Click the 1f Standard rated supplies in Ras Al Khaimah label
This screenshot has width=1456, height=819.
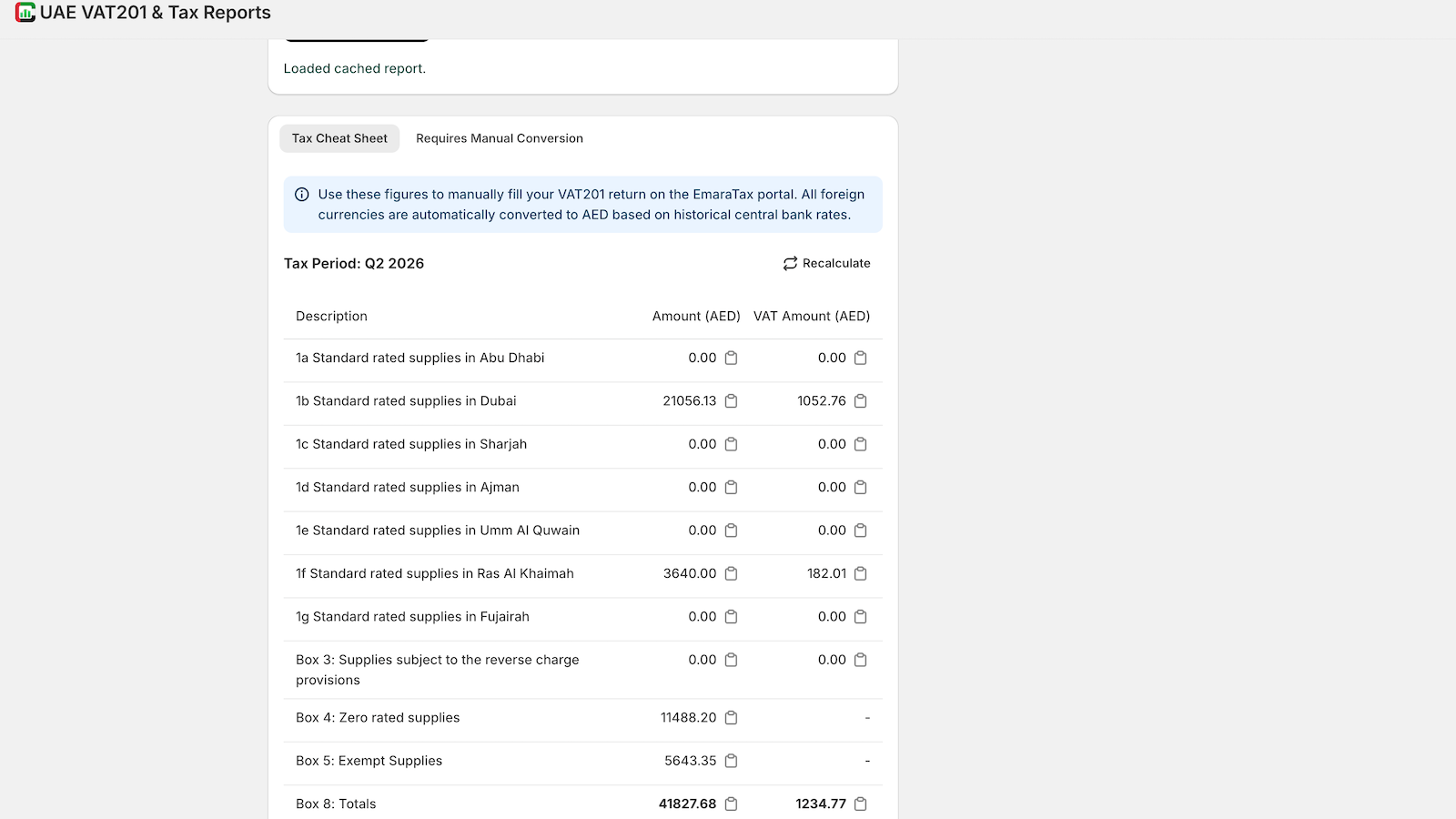tap(435, 573)
